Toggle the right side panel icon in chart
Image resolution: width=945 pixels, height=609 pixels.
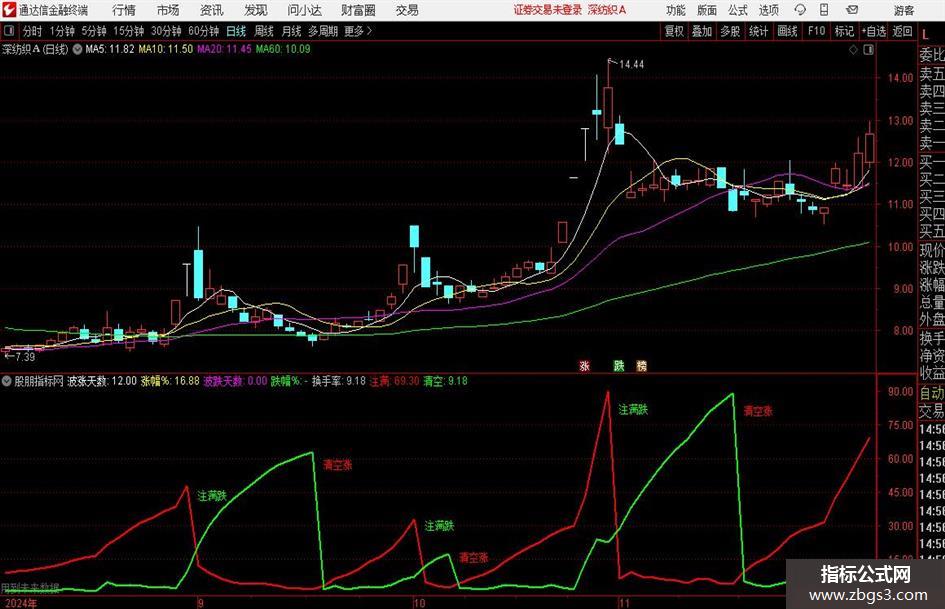(868, 50)
